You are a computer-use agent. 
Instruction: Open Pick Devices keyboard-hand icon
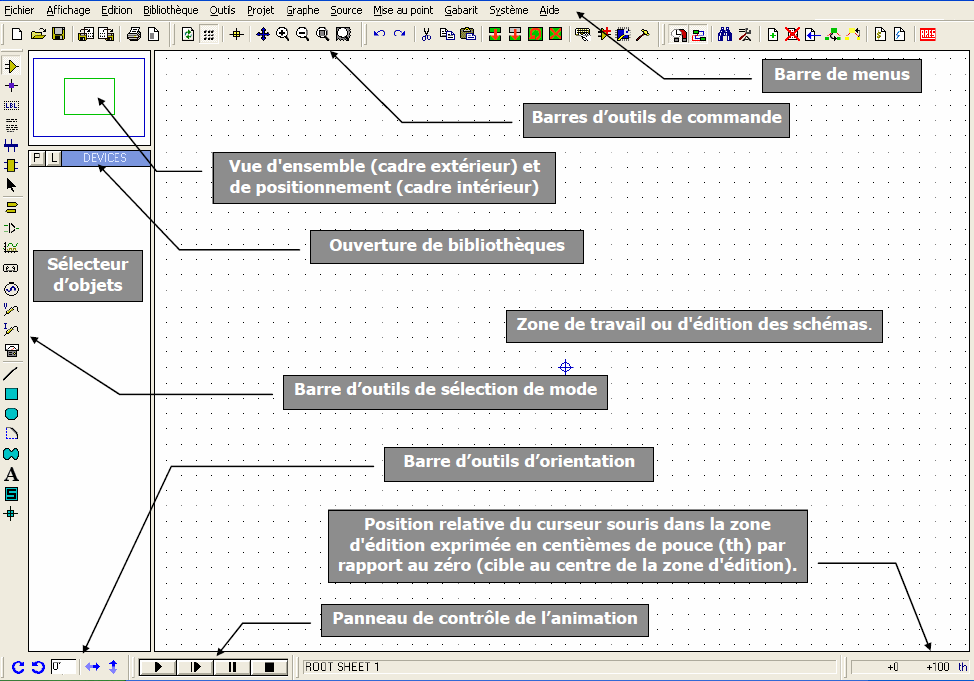(x=583, y=34)
